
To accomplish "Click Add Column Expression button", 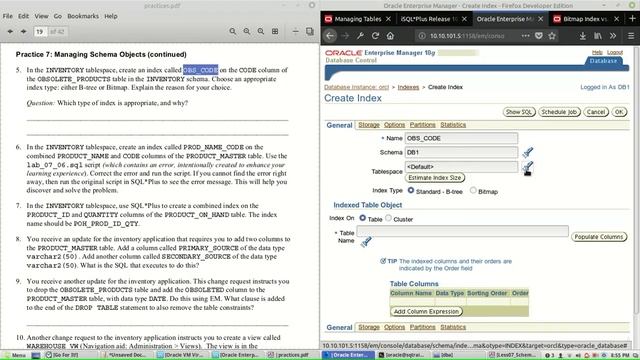I will point(427,311).
